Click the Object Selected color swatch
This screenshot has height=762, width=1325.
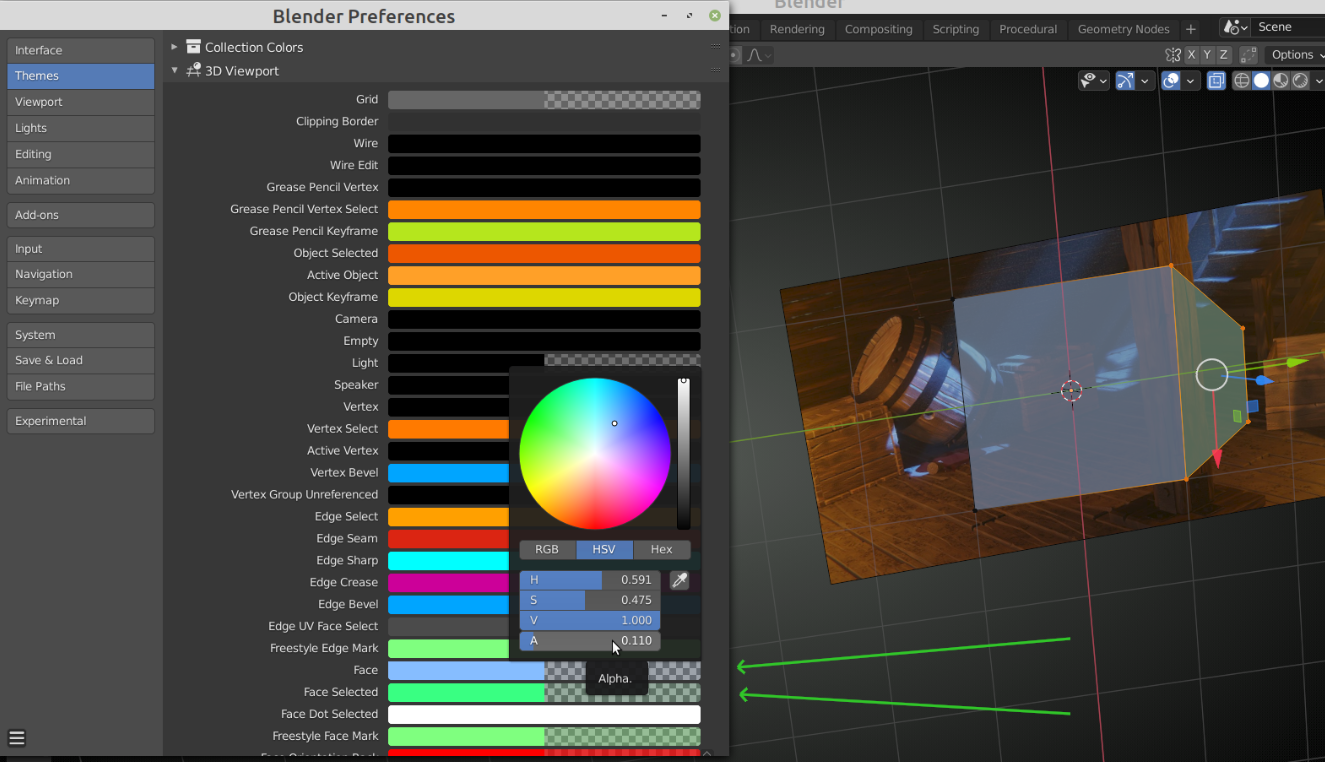click(544, 254)
